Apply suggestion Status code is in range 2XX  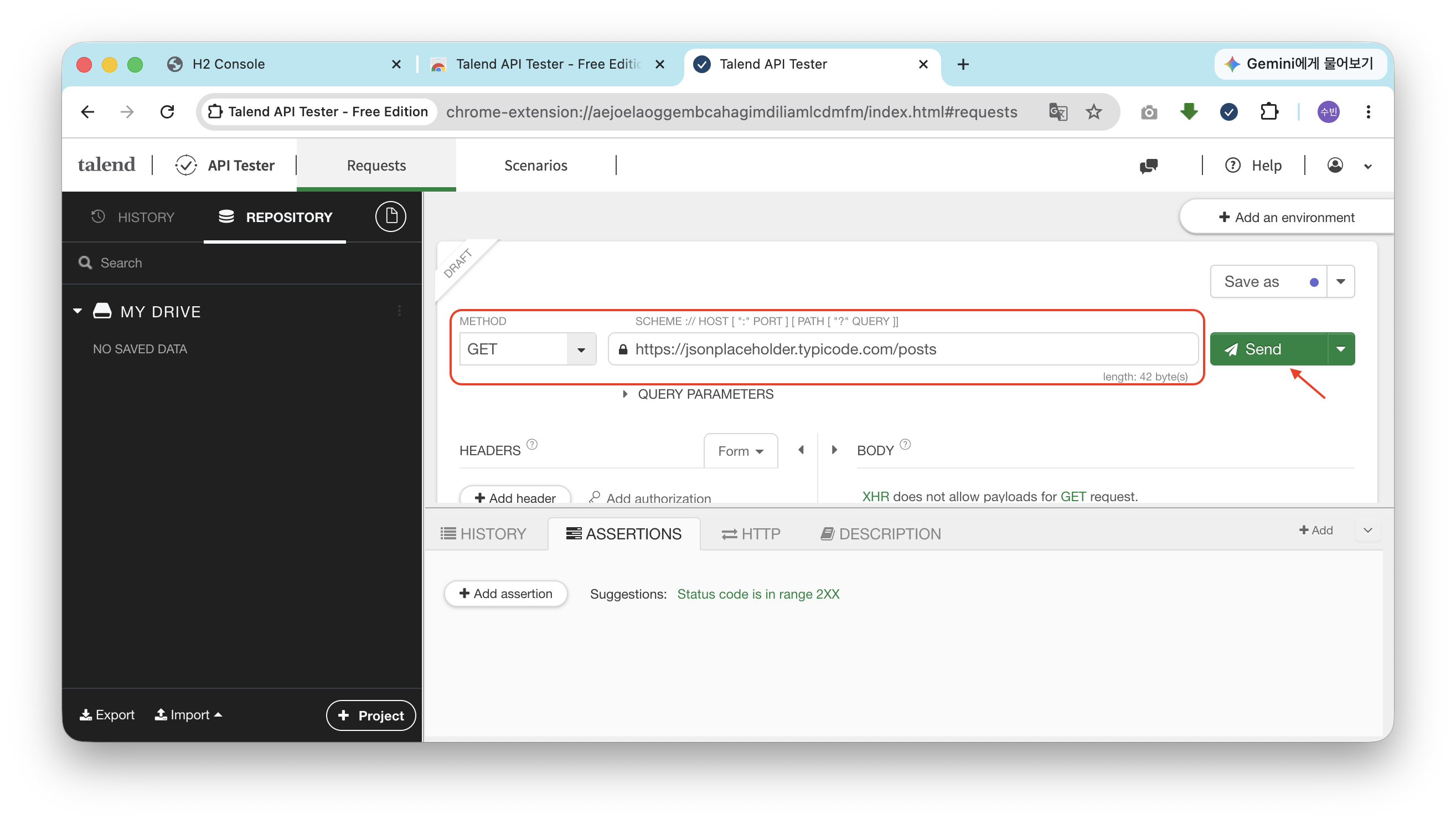point(758,594)
